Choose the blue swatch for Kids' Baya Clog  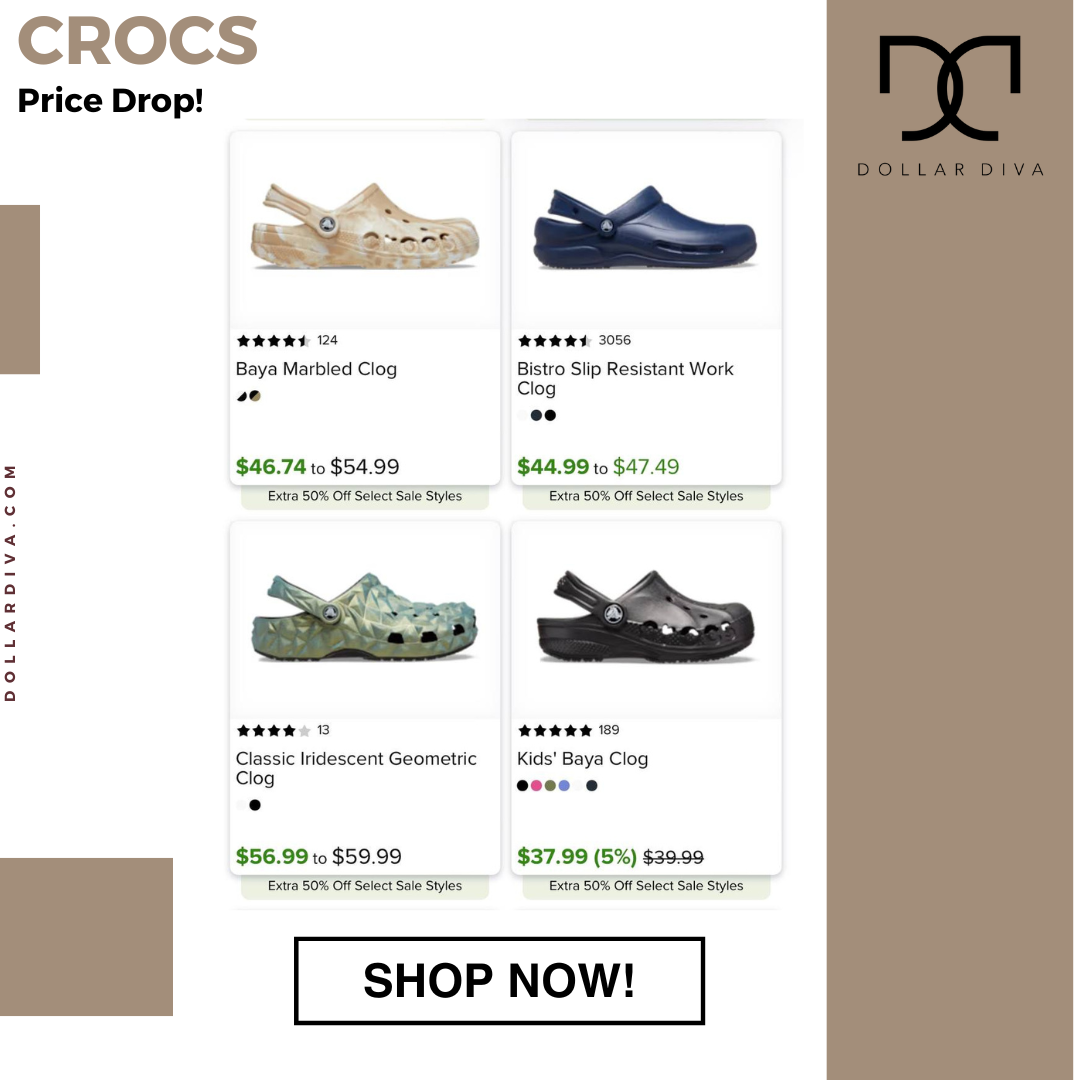click(564, 785)
